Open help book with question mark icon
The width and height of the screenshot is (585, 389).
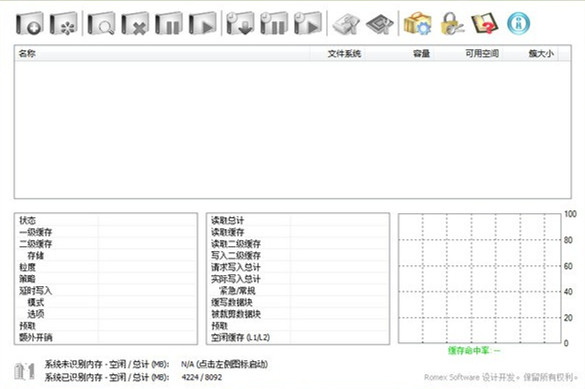[x=485, y=23]
